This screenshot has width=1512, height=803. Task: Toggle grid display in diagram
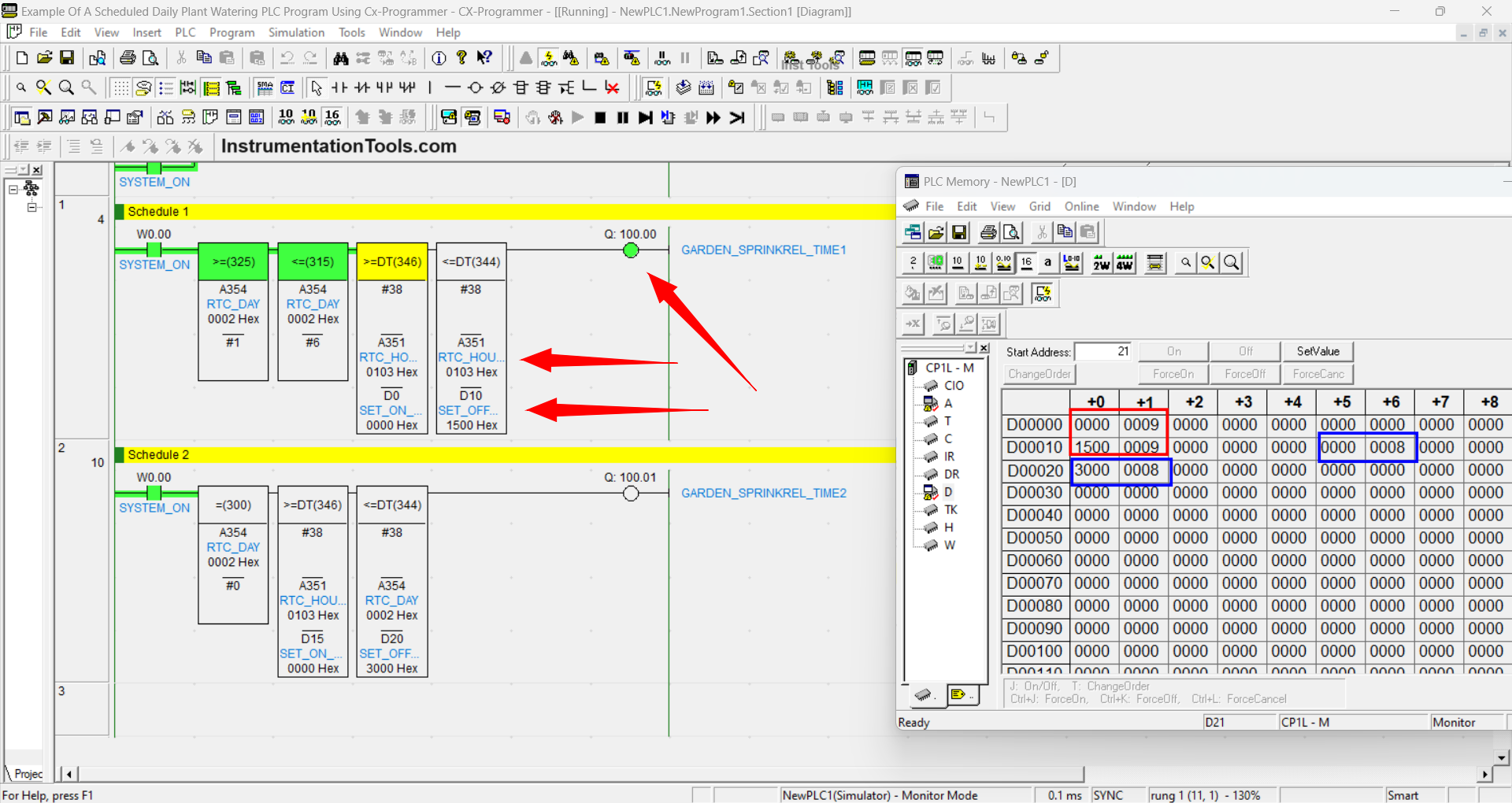tap(120, 87)
